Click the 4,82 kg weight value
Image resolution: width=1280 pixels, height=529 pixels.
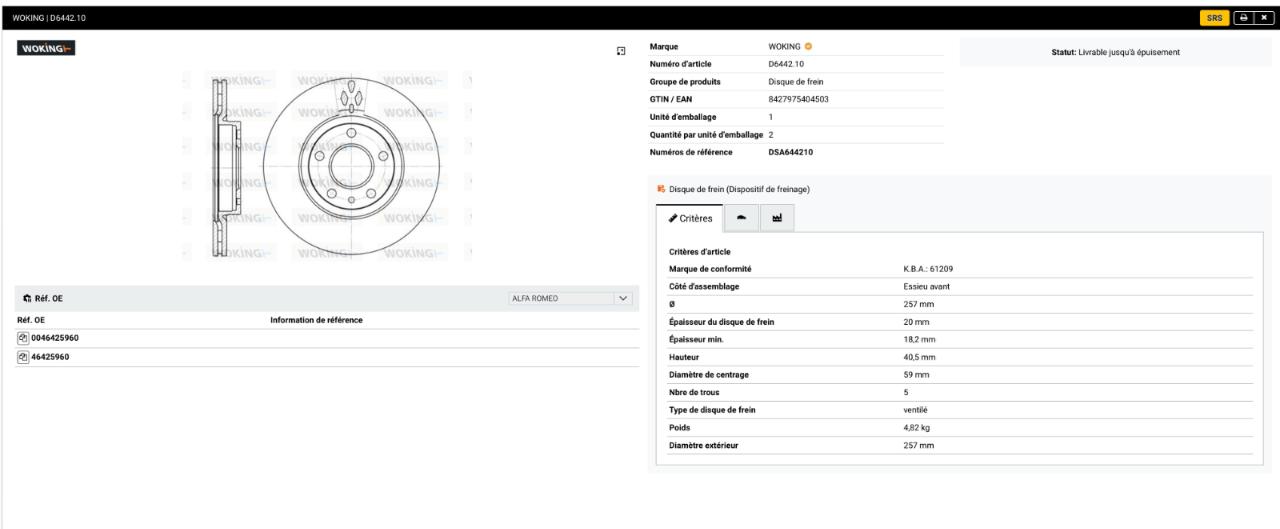coord(917,427)
